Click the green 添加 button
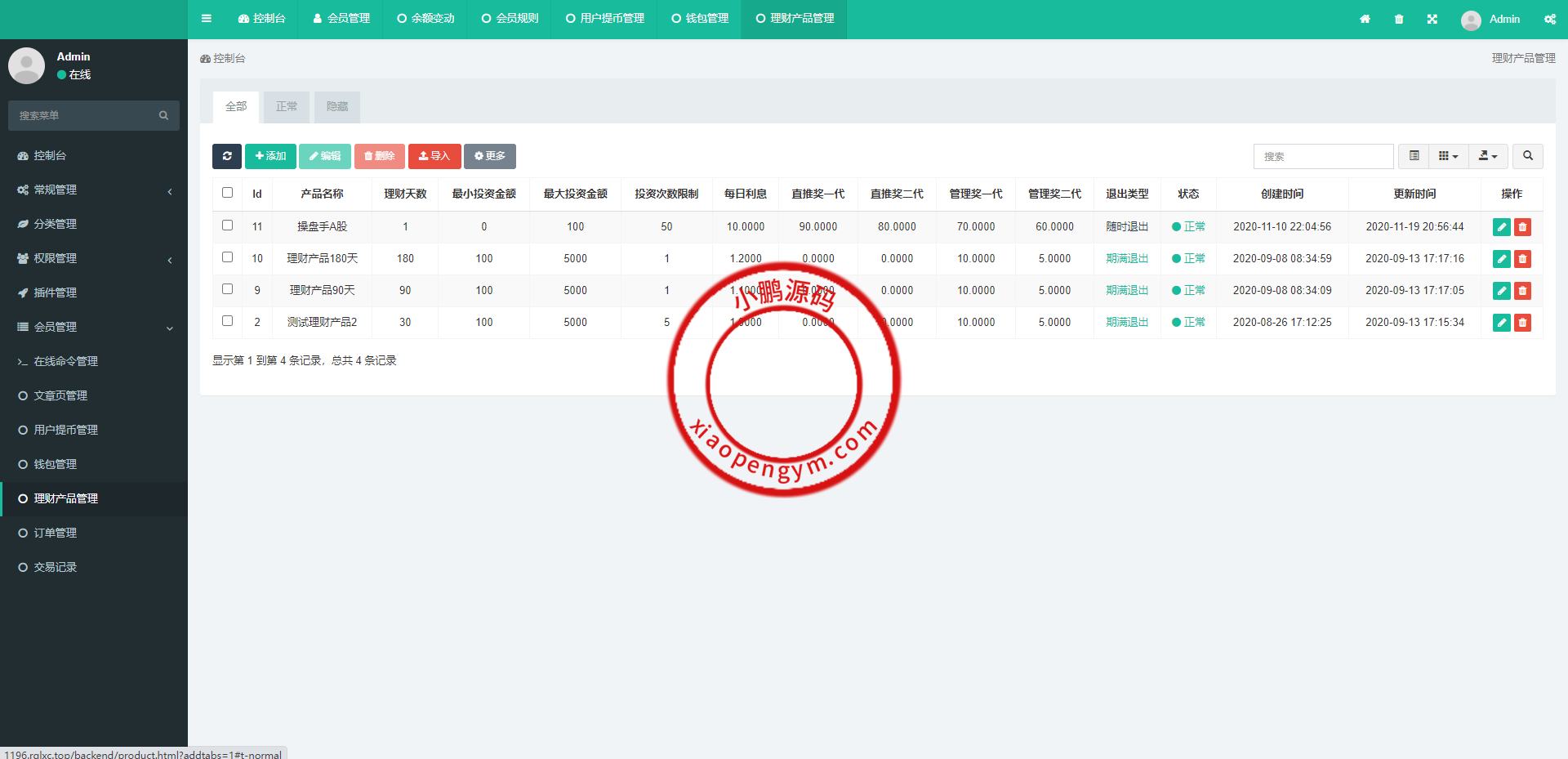The width and height of the screenshot is (1568, 759). click(x=270, y=156)
